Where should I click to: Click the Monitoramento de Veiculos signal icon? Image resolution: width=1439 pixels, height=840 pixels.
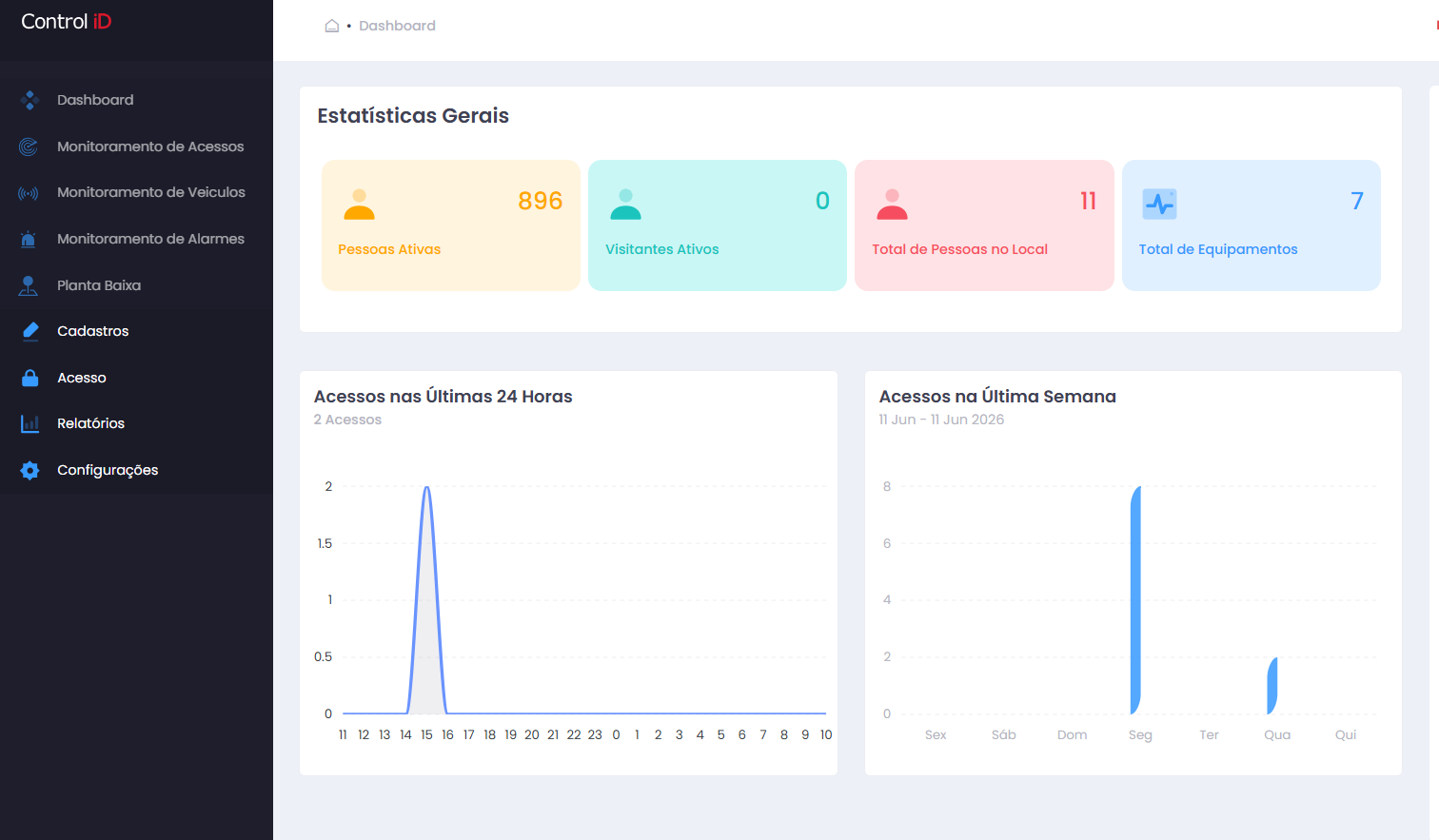point(29,193)
